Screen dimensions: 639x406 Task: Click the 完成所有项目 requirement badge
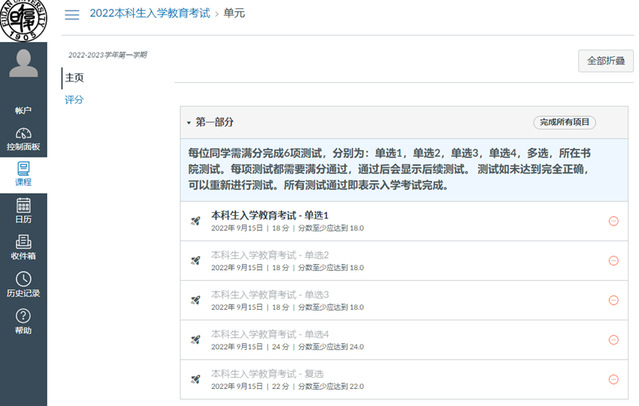[566, 122]
